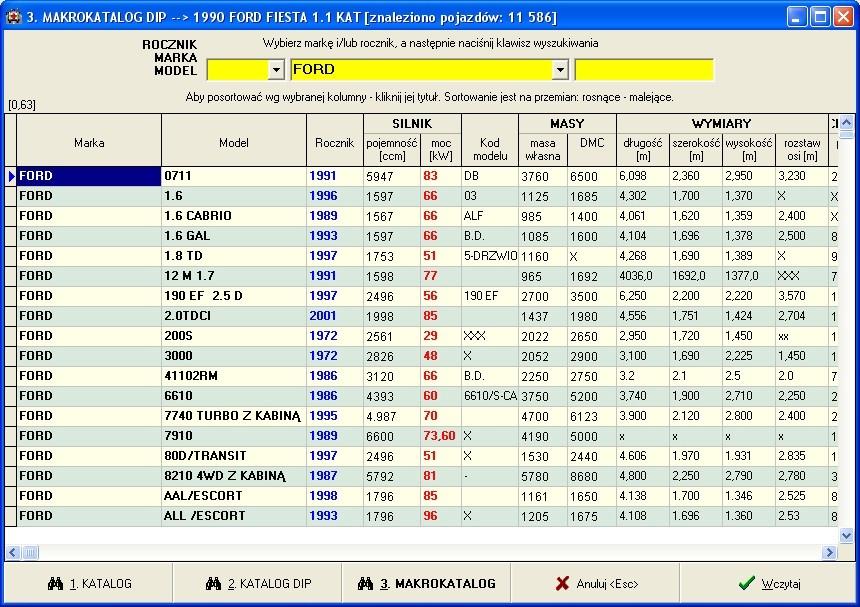860x607 pixels.
Task: Click the 6610/S-CA model code cell
Action: click(x=490, y=396)
